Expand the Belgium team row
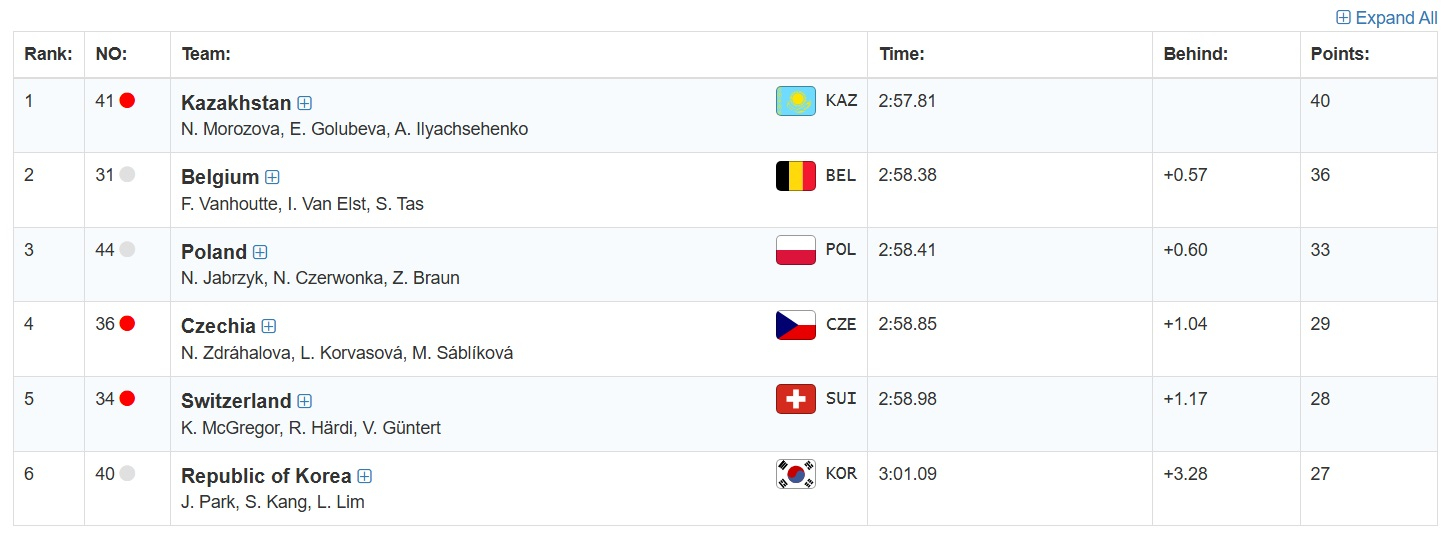1453x548 pixels. tap(272, 178)
